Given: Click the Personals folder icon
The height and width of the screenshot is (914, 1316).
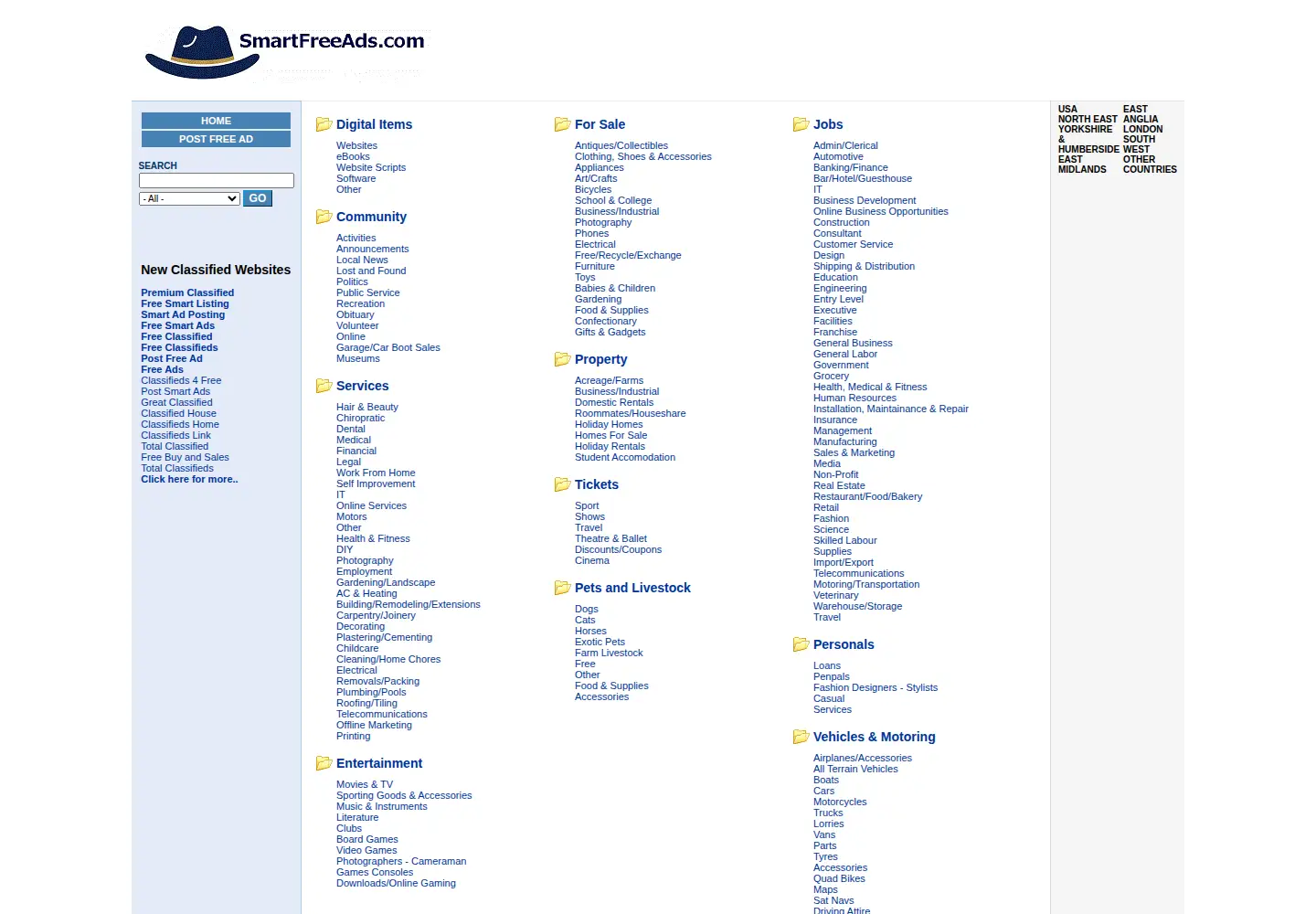Looking at the screenshot, I should (x=801, y=644).
